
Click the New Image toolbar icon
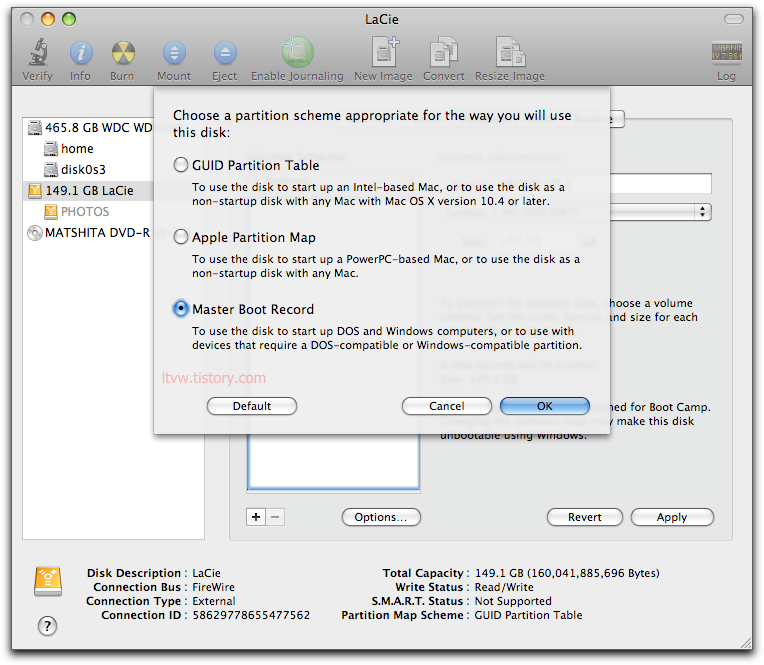[x=385, y=52]
